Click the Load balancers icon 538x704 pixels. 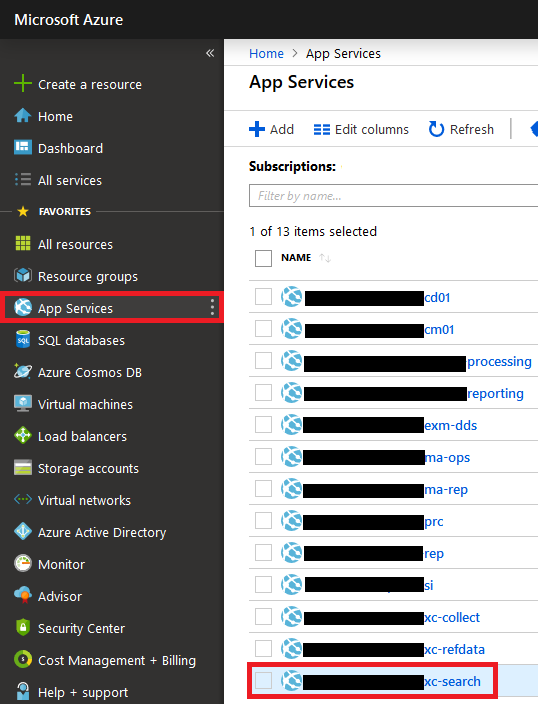point(22,436)
